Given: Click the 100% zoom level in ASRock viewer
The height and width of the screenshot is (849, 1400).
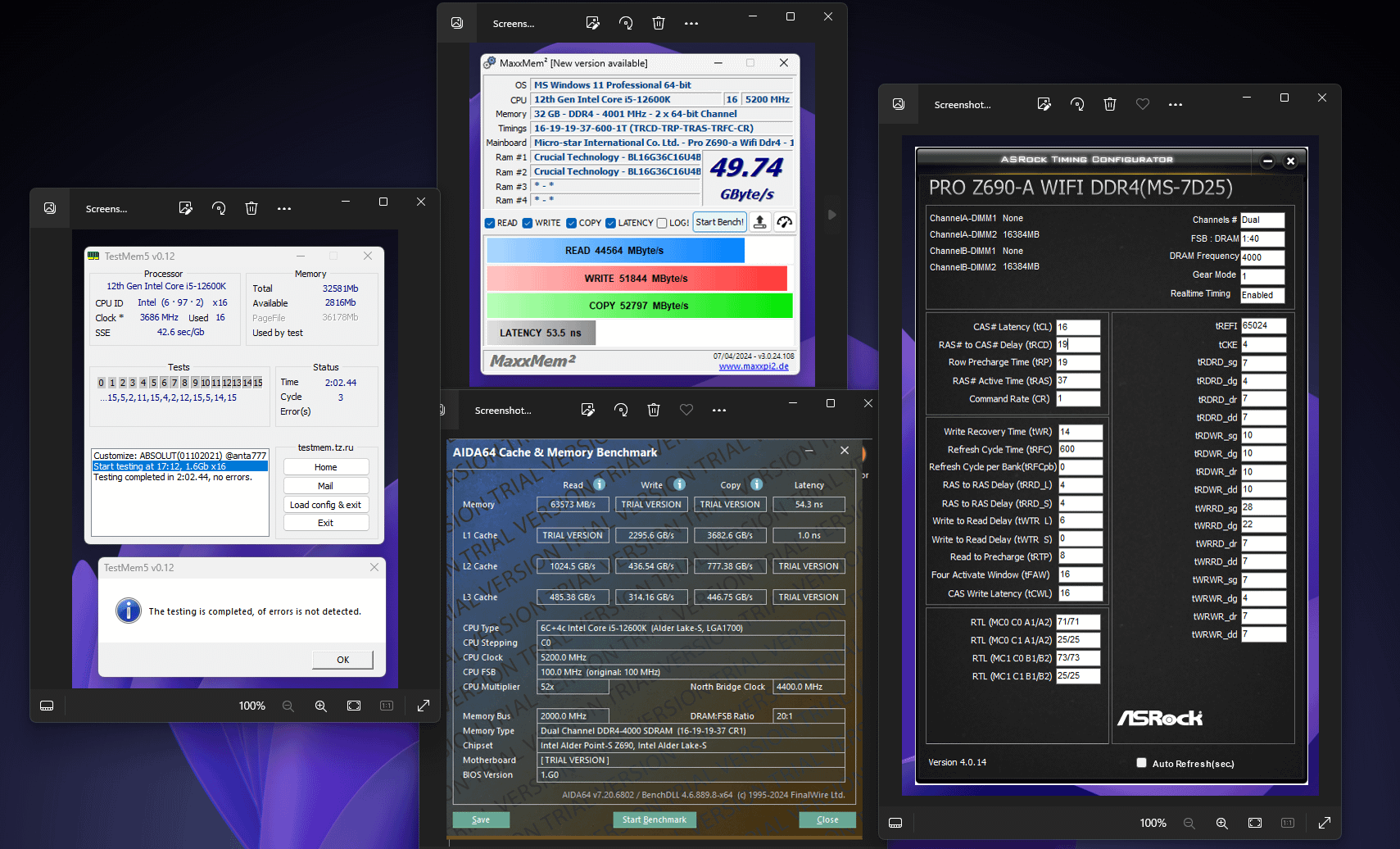Looking at the screenshot, I should click(1153, 823).
